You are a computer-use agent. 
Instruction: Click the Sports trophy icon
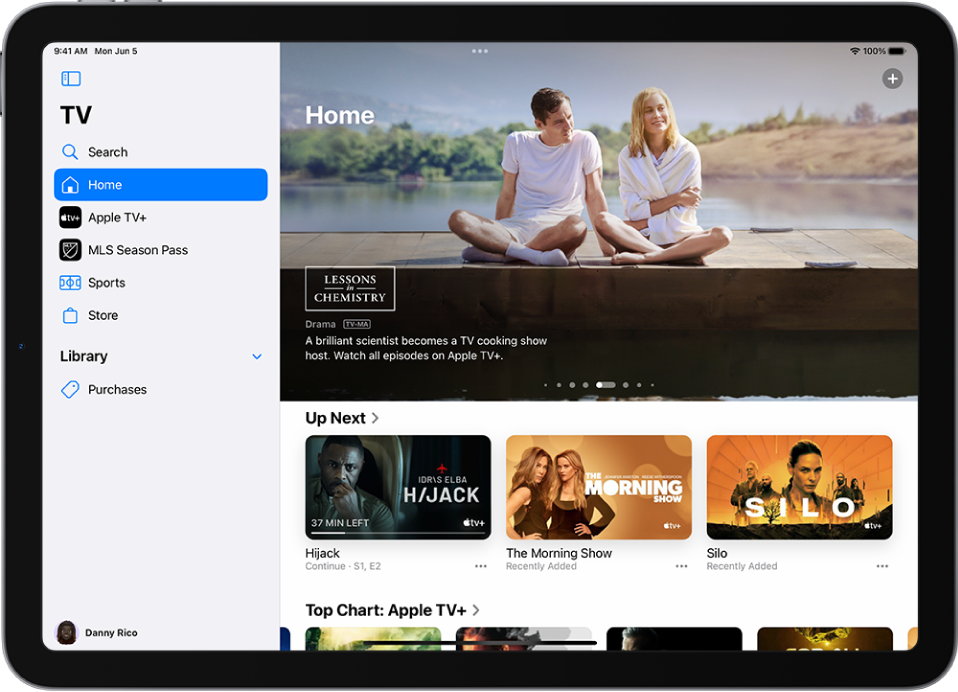[70, 283]
